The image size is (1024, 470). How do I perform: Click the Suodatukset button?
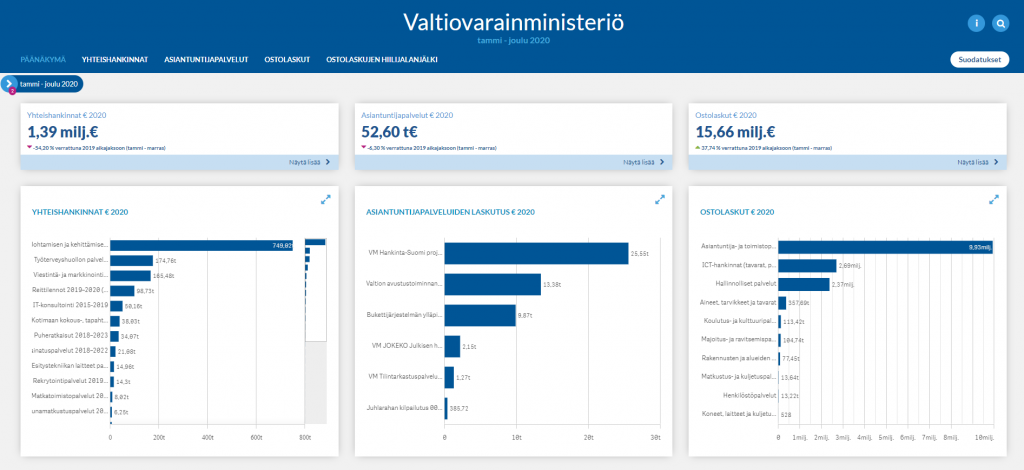(x=979, y=60)
